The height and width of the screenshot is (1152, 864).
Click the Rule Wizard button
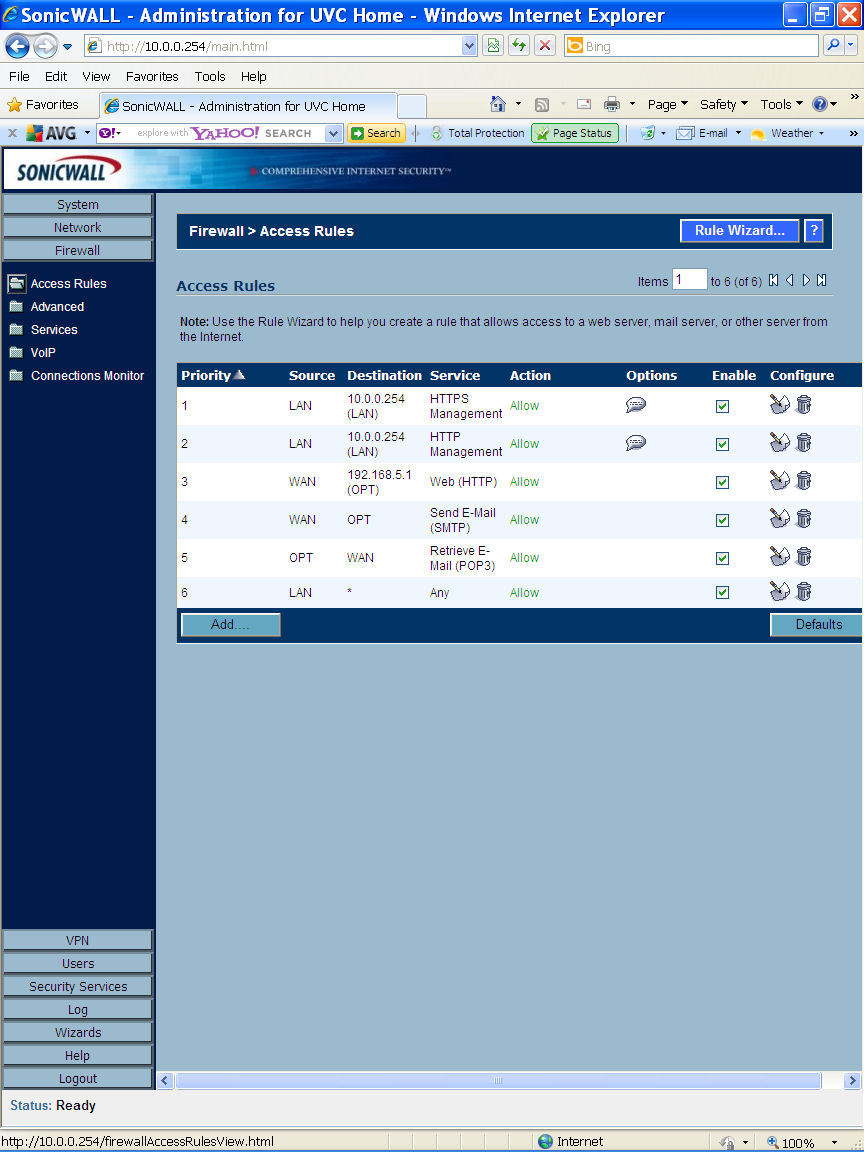click(x=740, y=231)
